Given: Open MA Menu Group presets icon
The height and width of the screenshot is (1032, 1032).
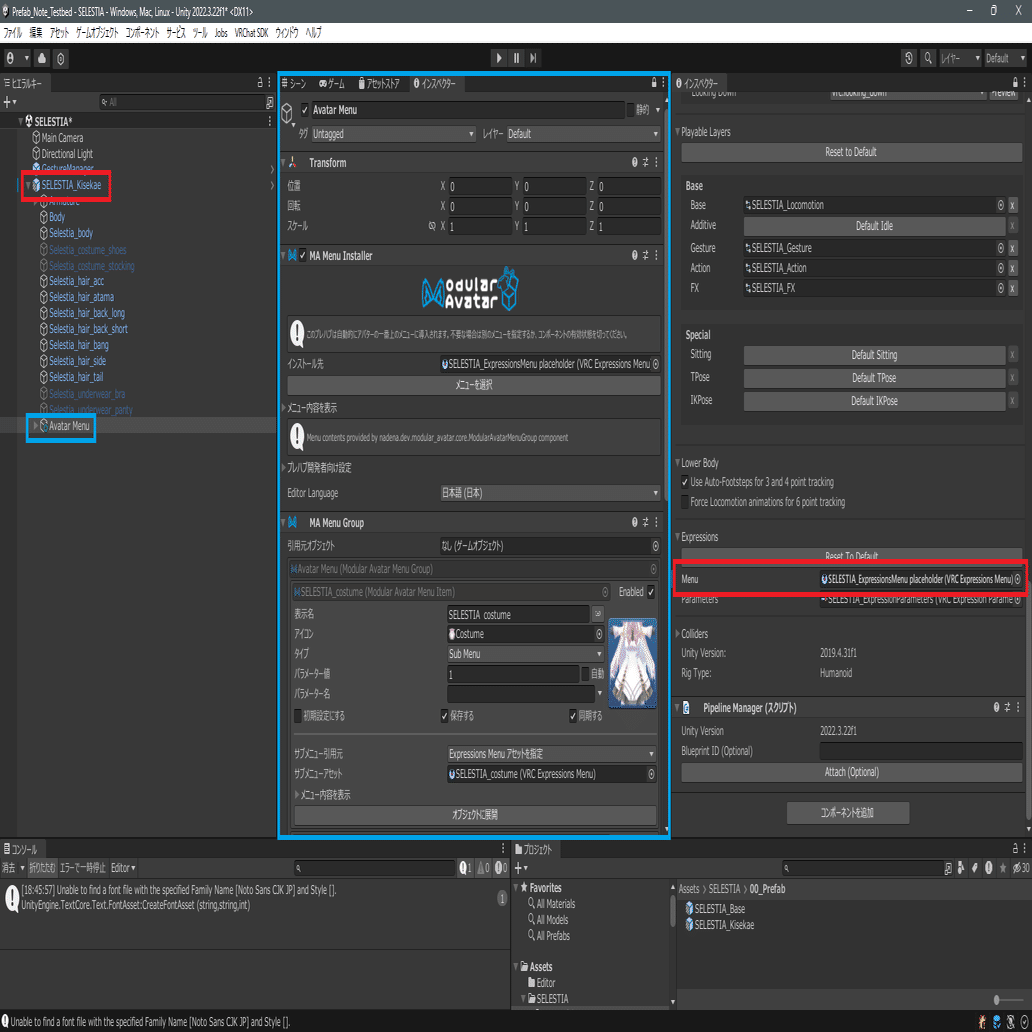Looking at the screenshot, I should (645, 523).
